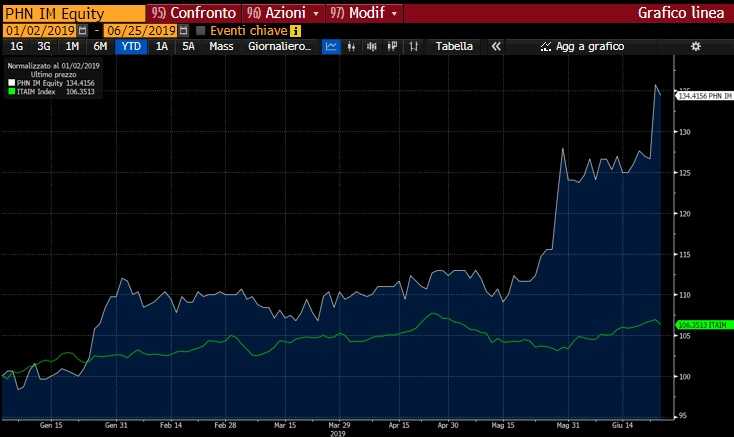
Task: Click the 110 price axis label
Action: click(685, 295)
